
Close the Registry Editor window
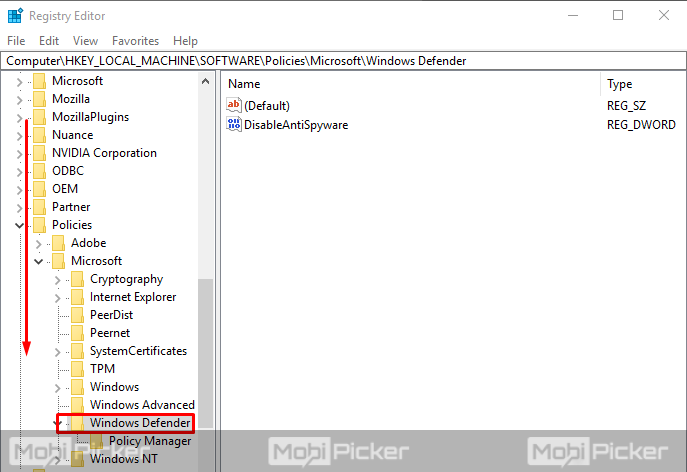(x=664, y=16)
